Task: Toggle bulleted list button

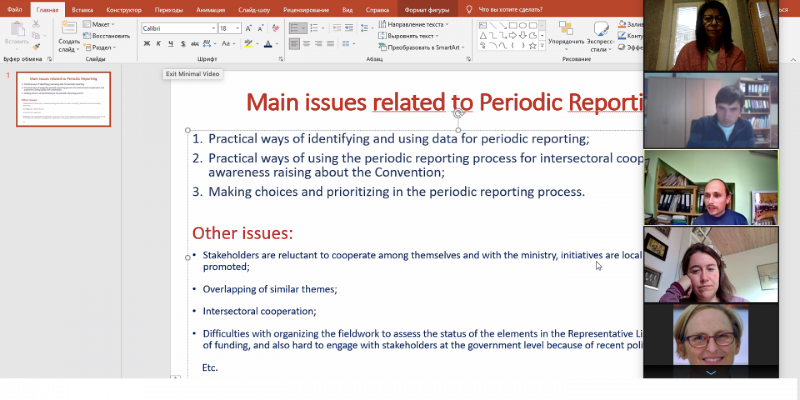Action: (x=298, y=28)
